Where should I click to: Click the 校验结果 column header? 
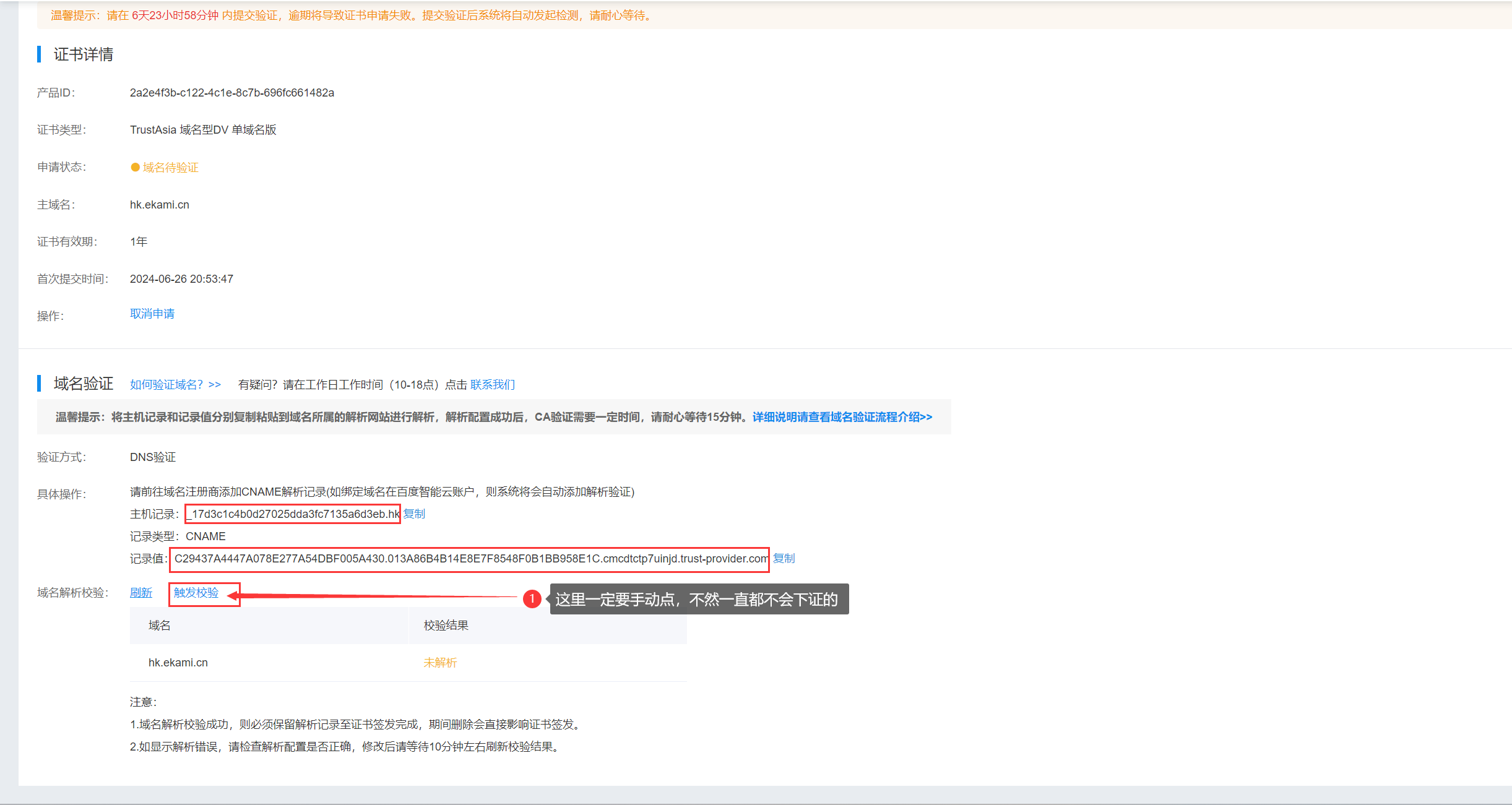[x=446, y=626]
